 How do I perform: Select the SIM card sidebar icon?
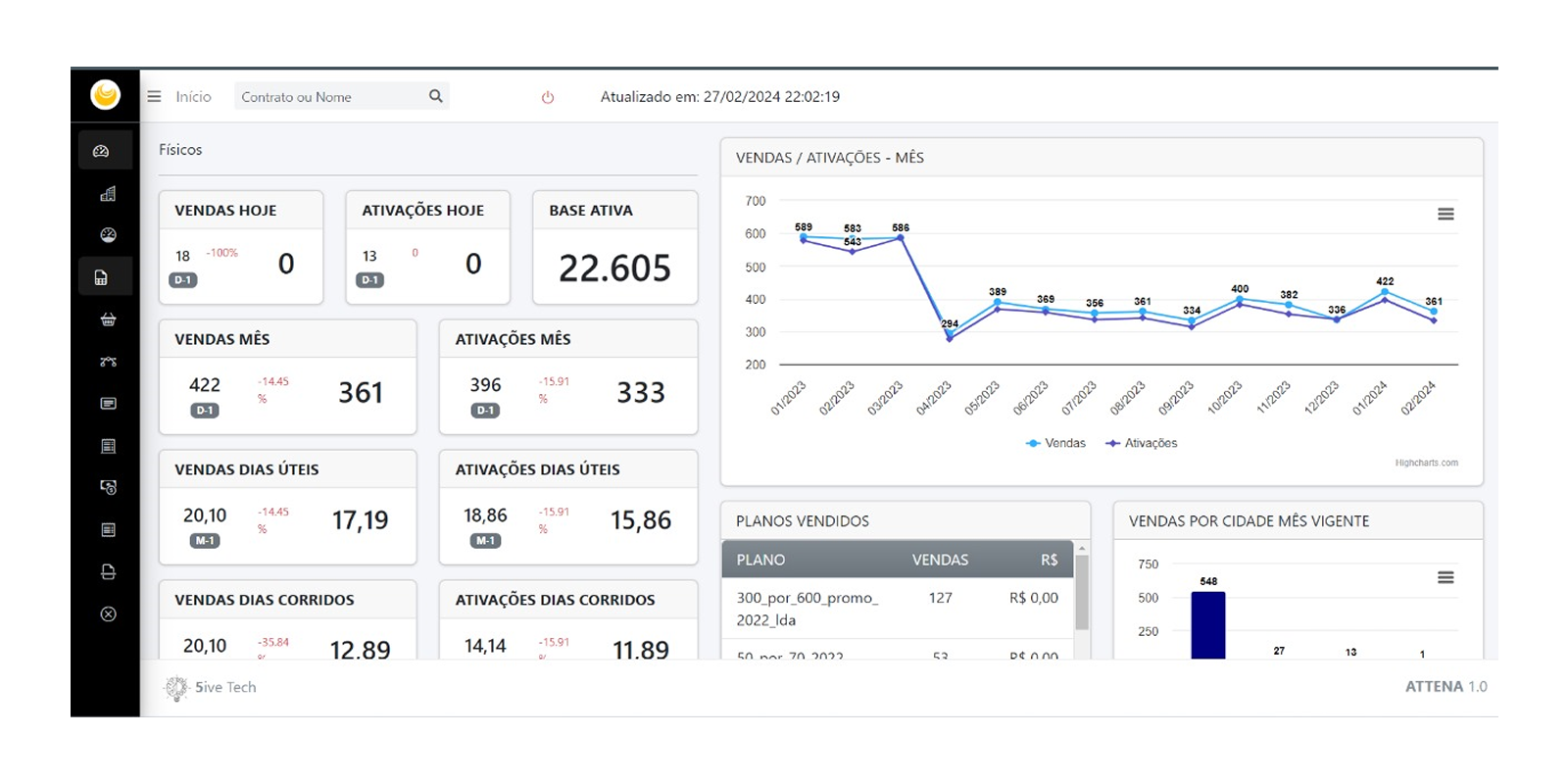click(x=101, y=277)
